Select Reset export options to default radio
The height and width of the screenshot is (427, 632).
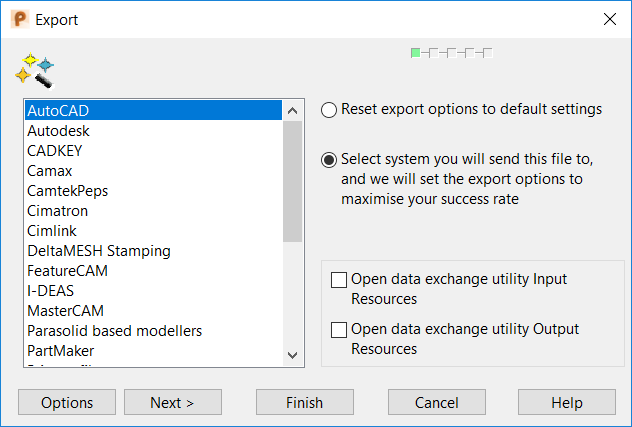pyautogui.click(x=329, y=109)
